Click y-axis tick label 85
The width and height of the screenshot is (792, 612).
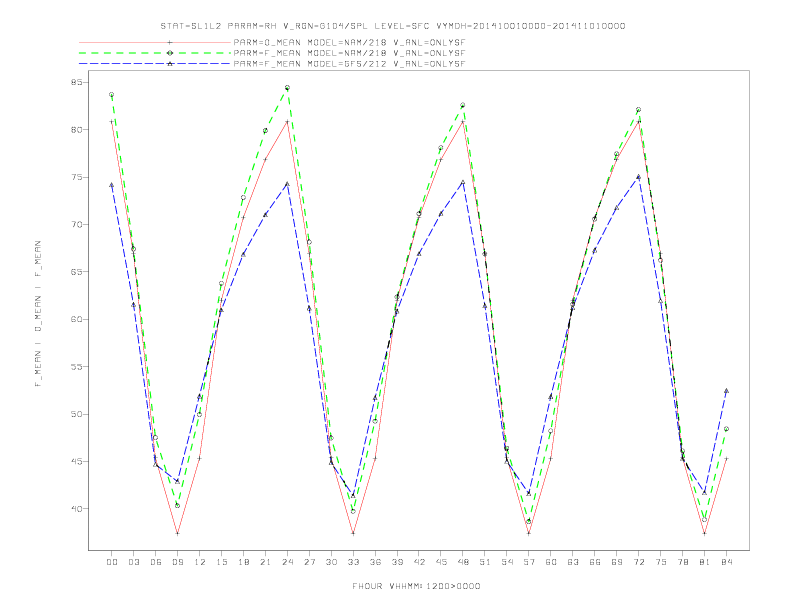click(x=76, y=82)
